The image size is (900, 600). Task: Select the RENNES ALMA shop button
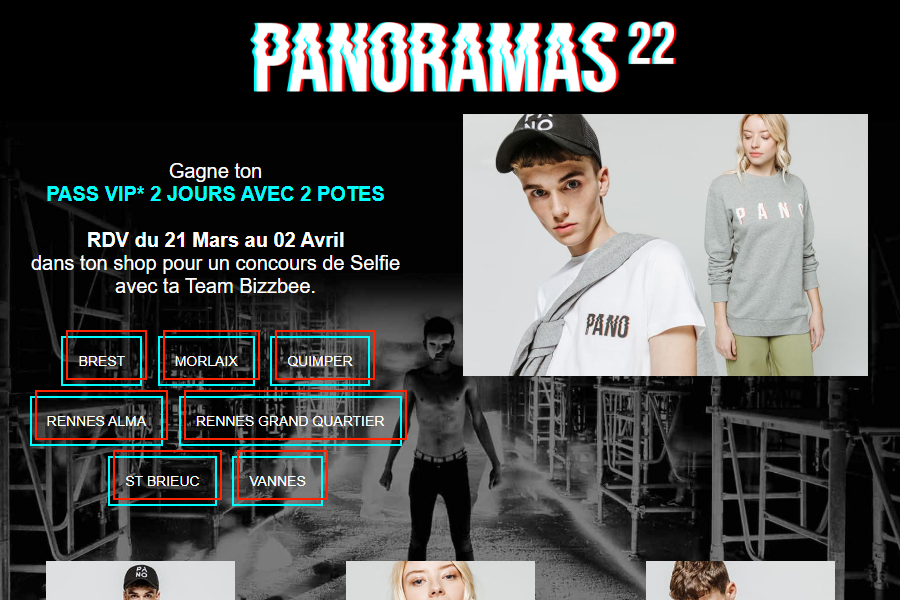(x=99, y=419)
